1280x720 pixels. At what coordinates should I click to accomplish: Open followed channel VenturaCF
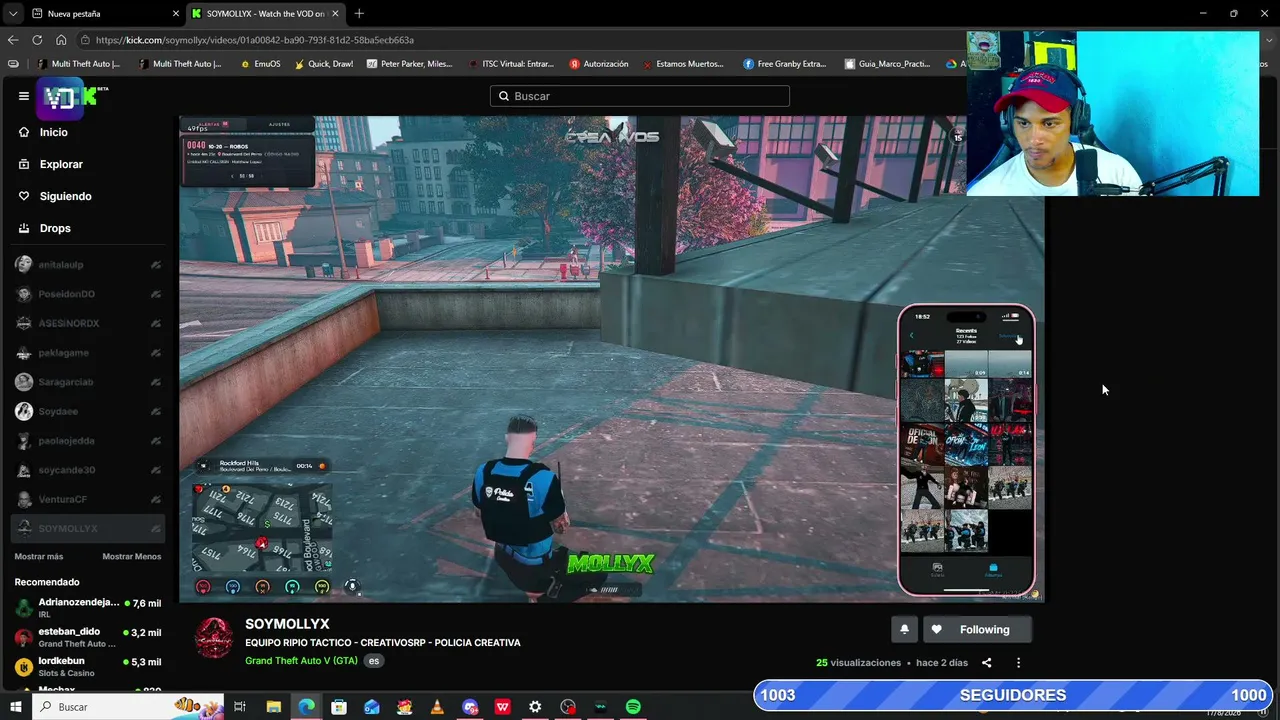pyautogui.click(x=88, y=499)
